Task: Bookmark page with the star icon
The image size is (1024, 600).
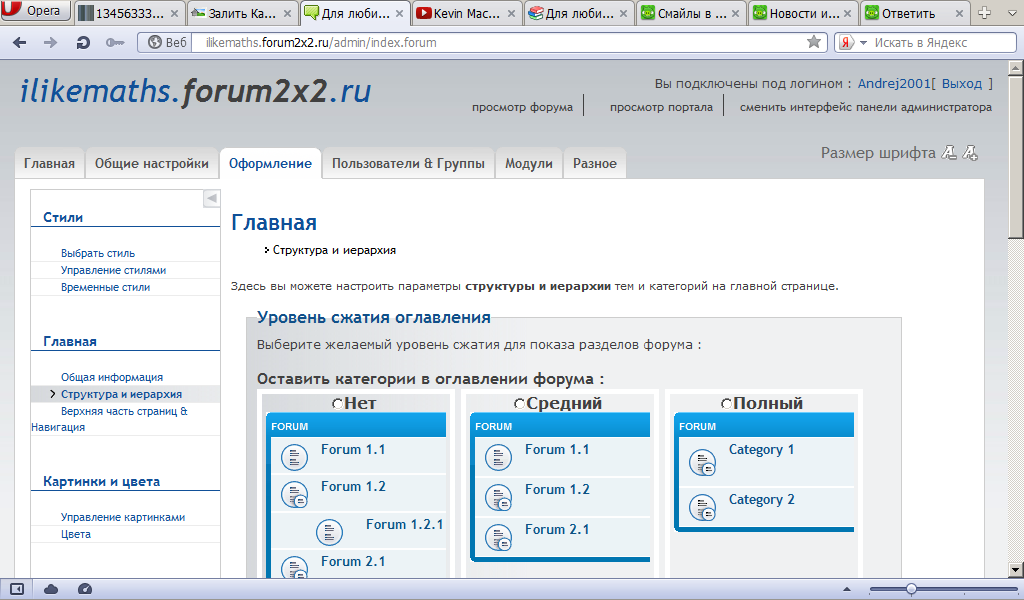Action: (814, 42)
